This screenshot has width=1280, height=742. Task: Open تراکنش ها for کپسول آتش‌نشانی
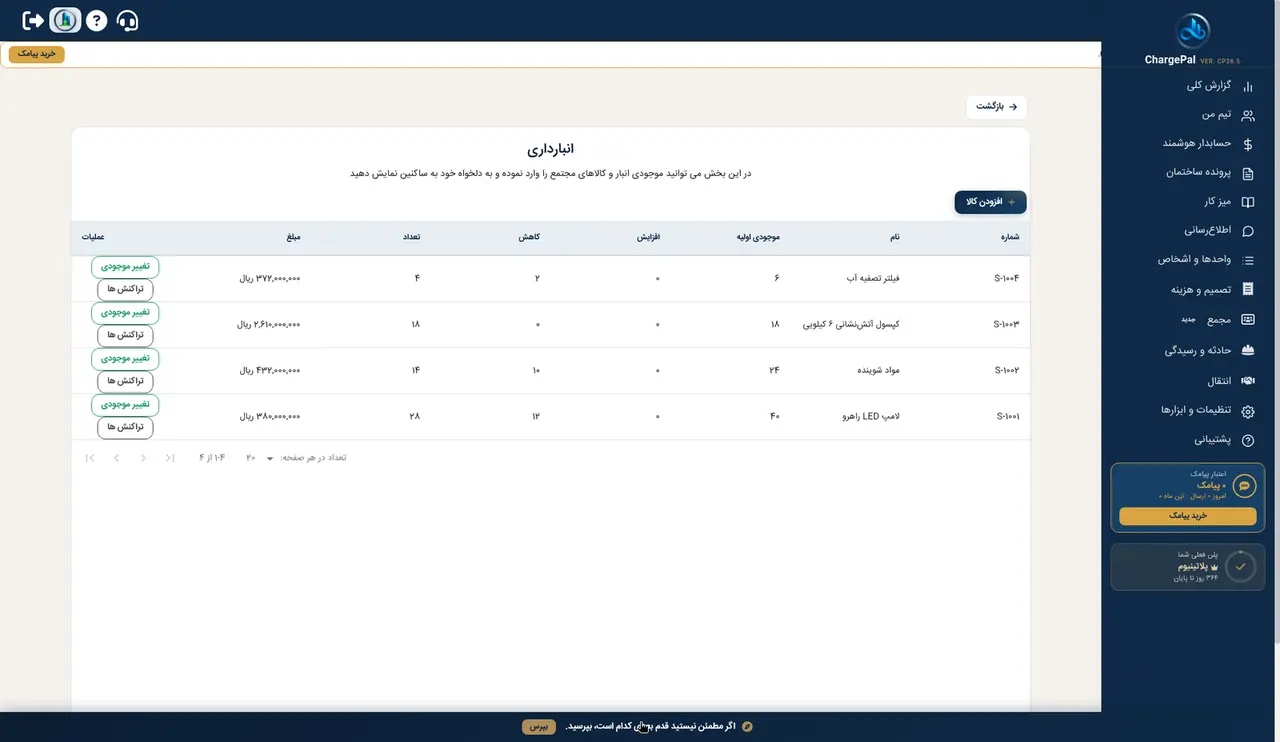tap(125, 335)
